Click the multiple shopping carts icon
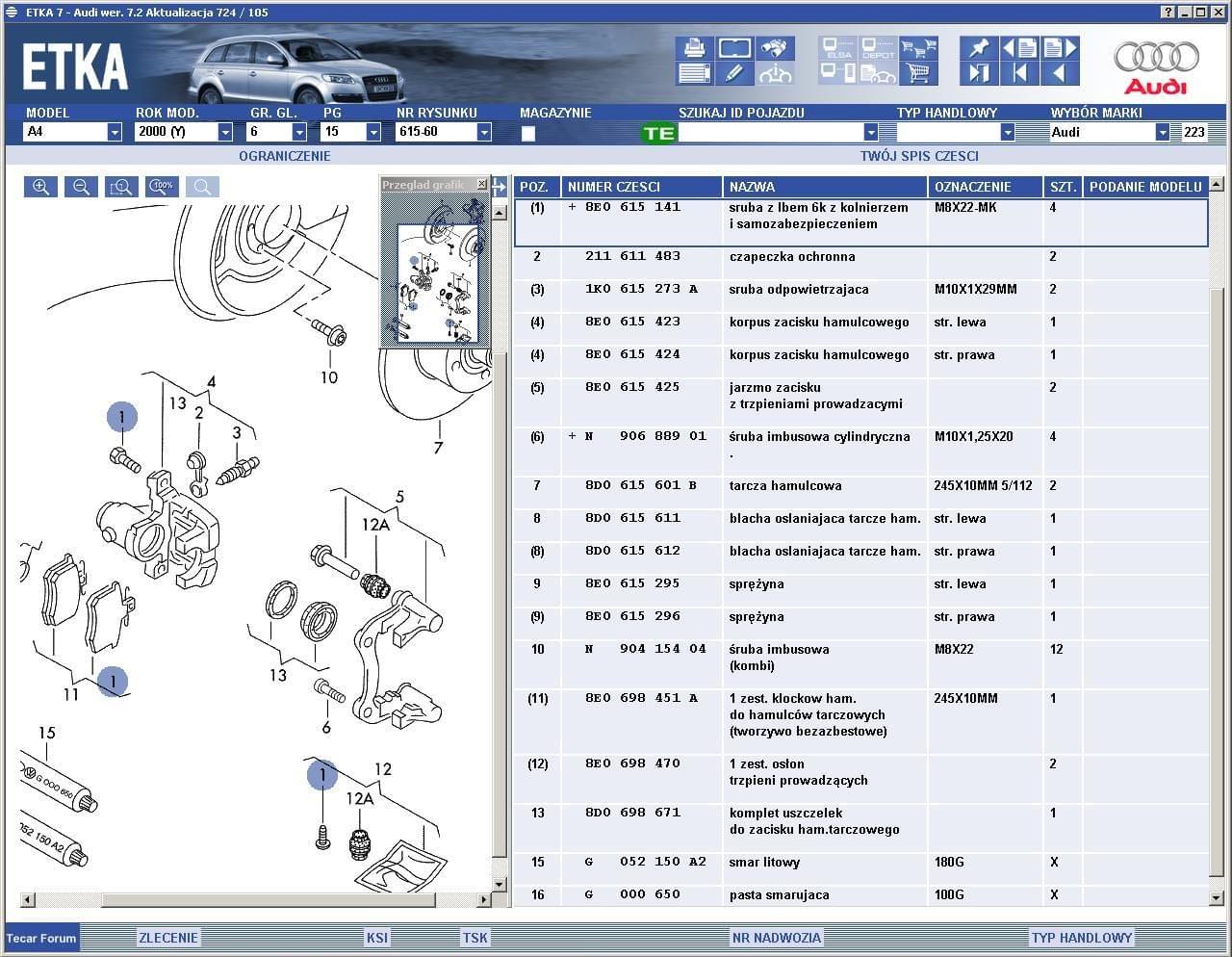The height and width of the screenshot is (957, 1232). coord(917,48)
